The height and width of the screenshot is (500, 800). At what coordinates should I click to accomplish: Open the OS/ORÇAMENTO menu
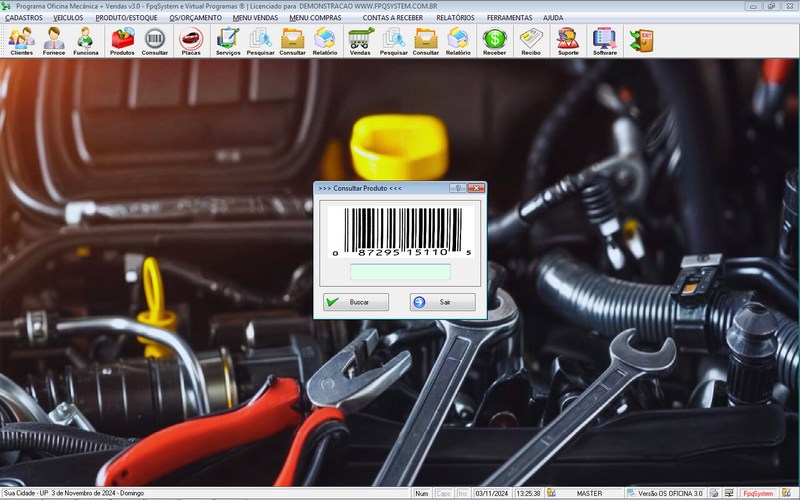tap(195, 17)
